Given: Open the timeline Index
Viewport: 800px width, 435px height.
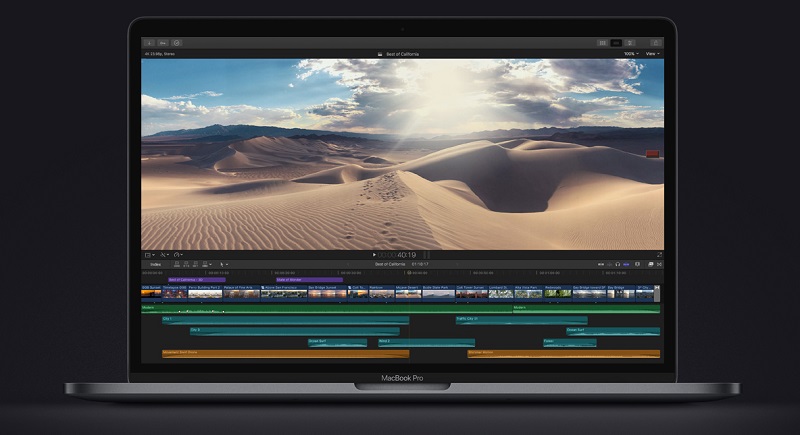Looking at the screenshot, I should (x=156, y=264).
